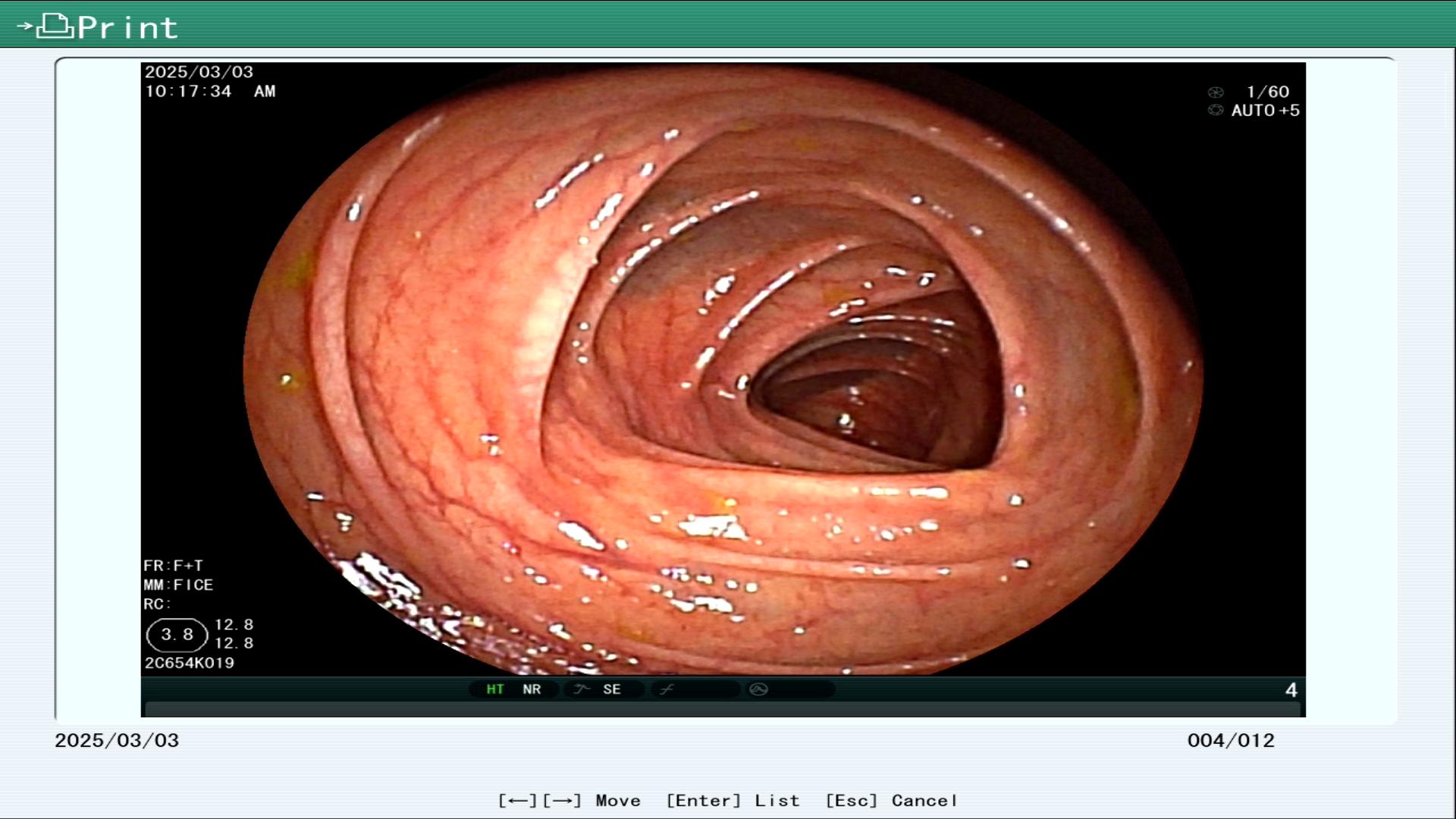Toggle the NR noise reduction indicator
Screen dimensions: 1456x819
532,689
